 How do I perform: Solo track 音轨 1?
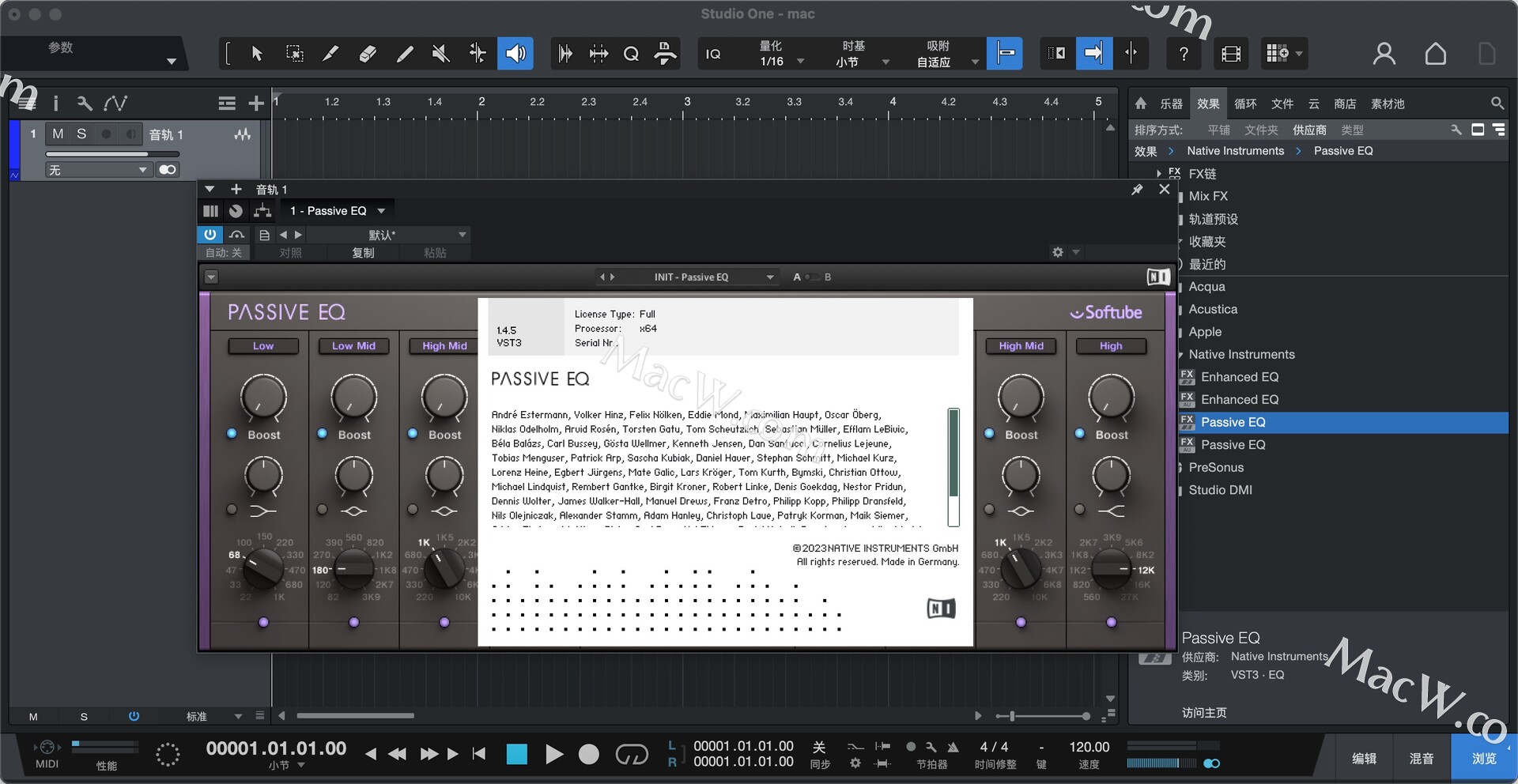point(81,134)
